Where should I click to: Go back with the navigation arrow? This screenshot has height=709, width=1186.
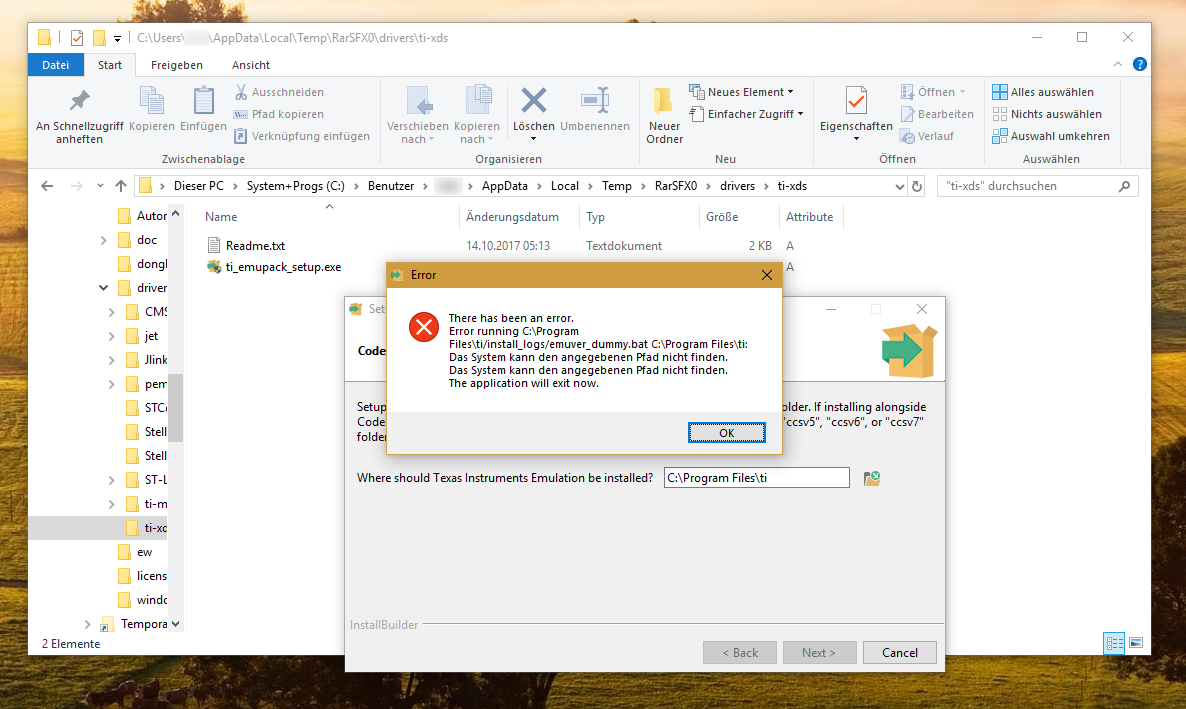point(47,186)
